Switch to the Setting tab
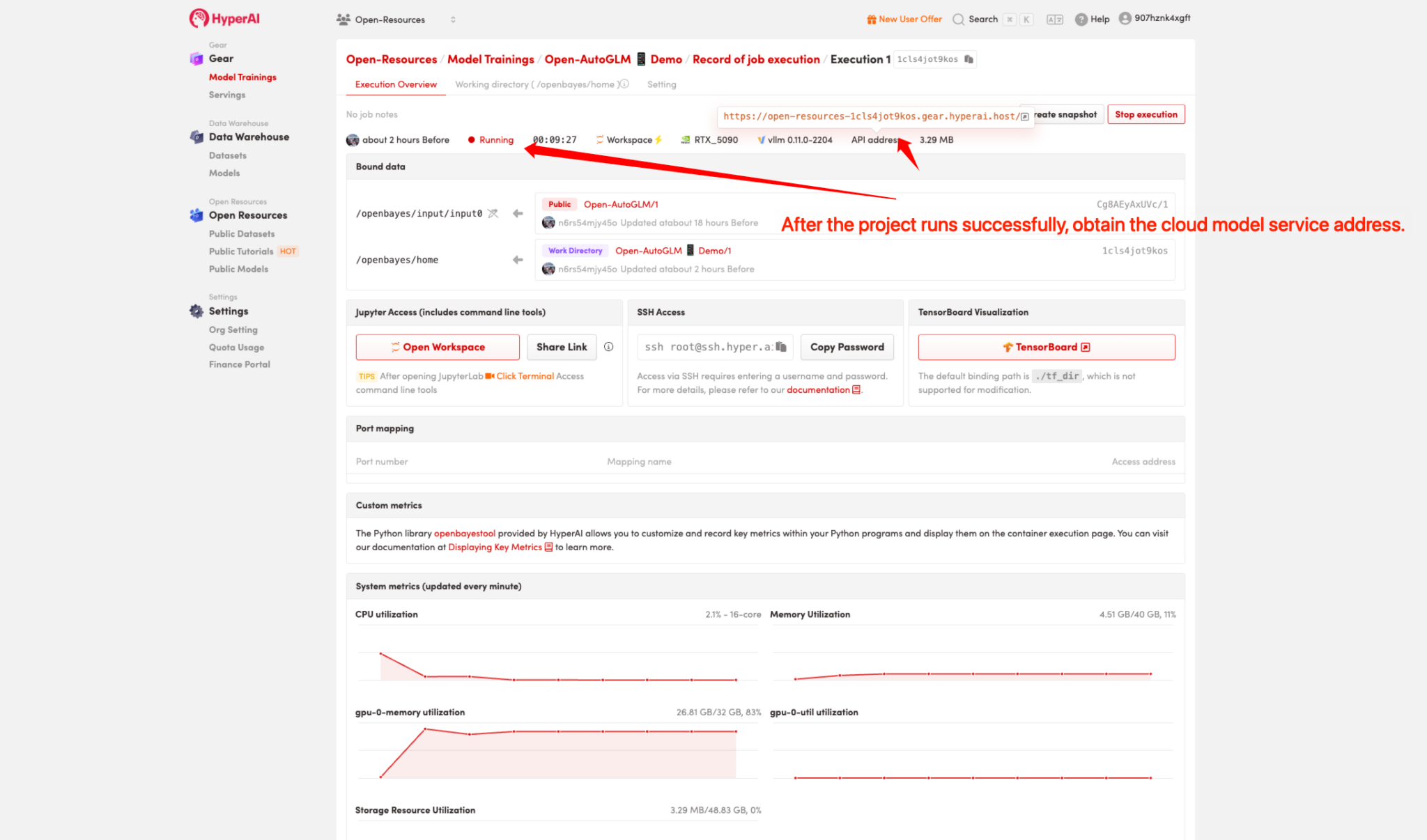This screenshot has width=1427, height=840. click(661, 84)
